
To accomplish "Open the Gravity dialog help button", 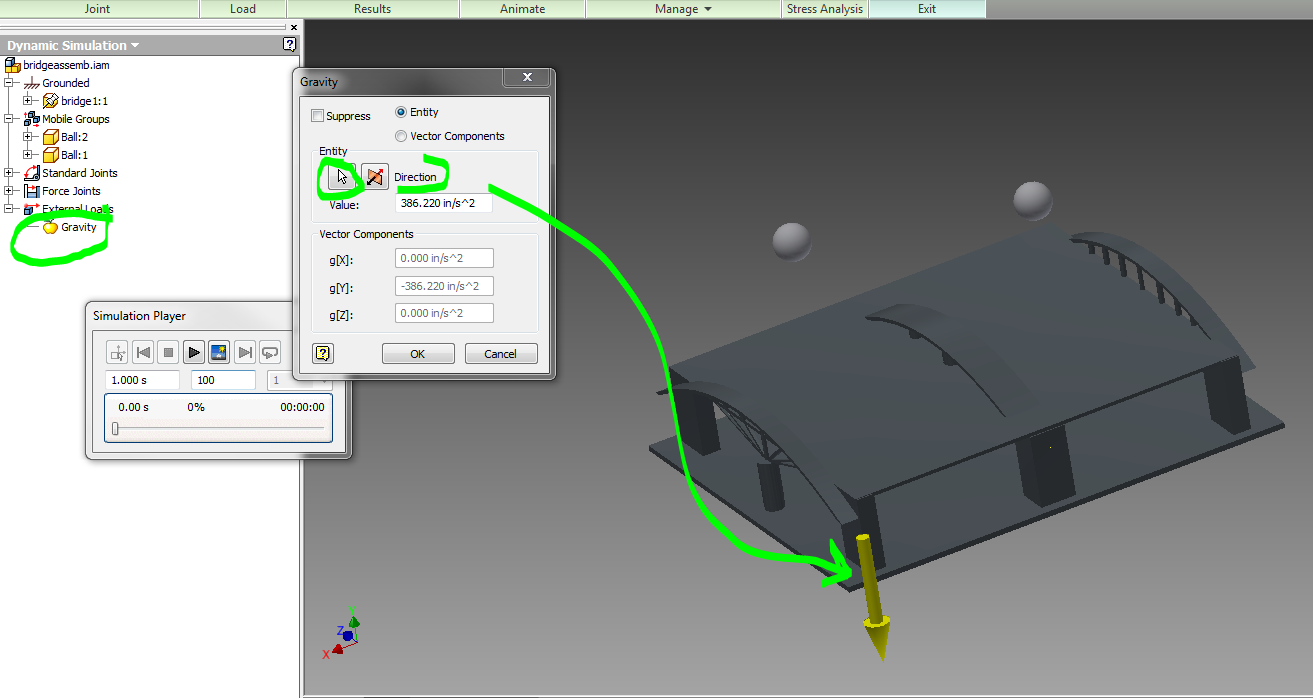I will click(x=323, y=353).
